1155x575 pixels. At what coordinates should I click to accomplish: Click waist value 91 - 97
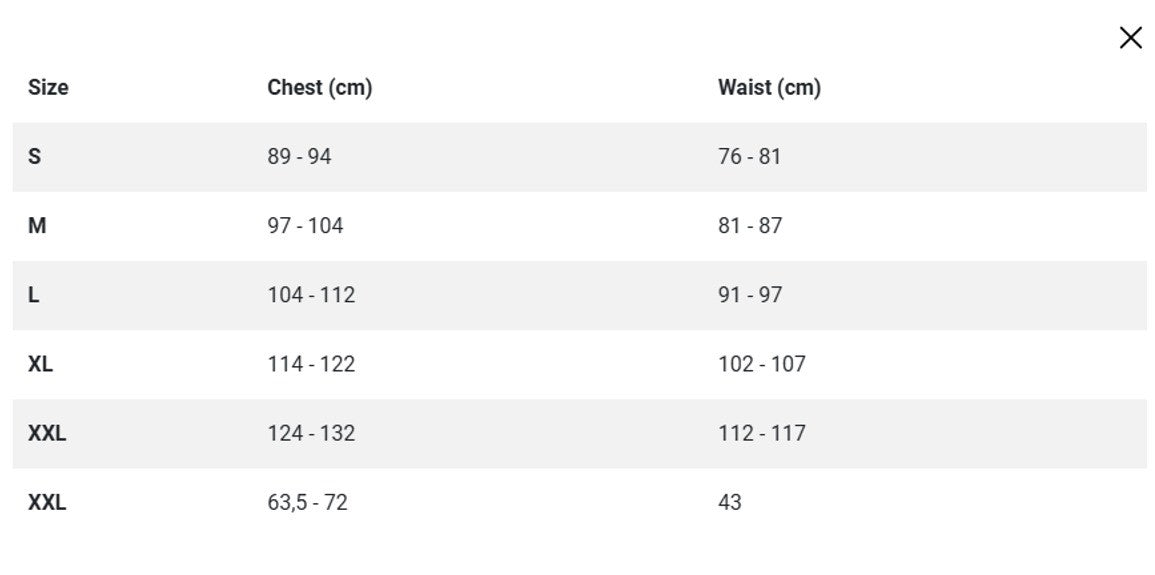(x=750, y=295)
